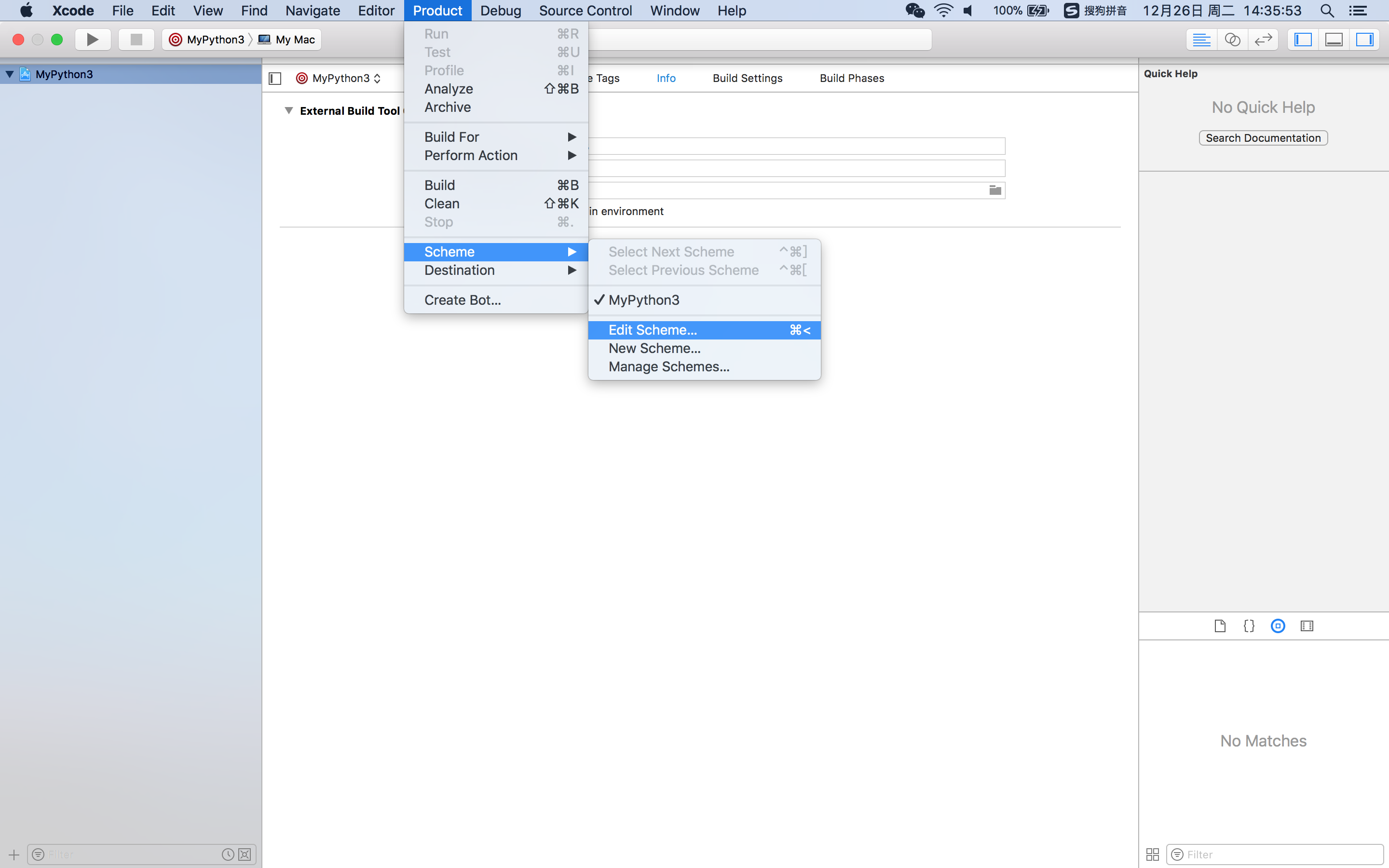Open Spotlight search

(x=1326, y=10)
